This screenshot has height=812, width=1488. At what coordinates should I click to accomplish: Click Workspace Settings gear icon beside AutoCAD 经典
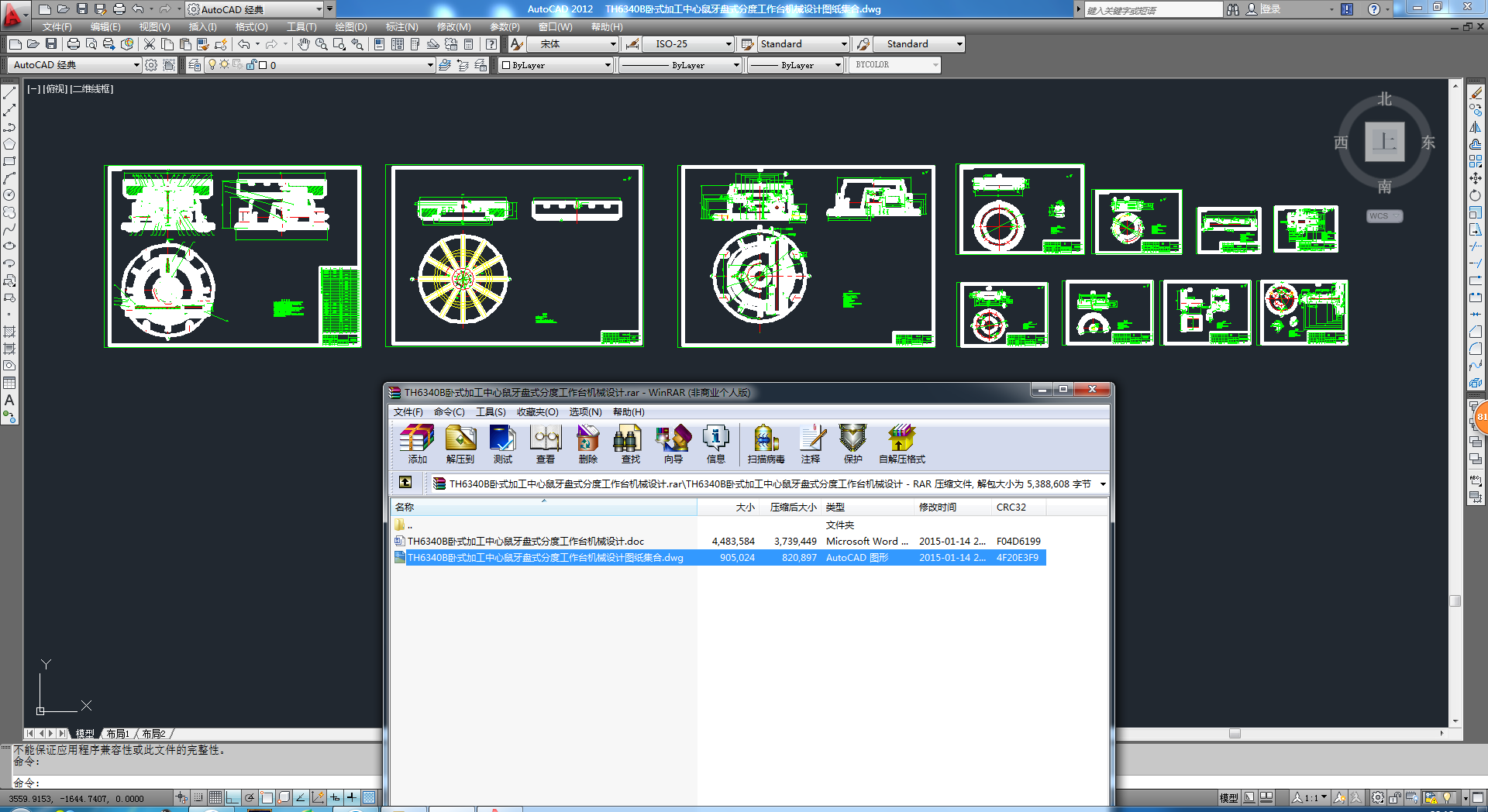(151, 65)
